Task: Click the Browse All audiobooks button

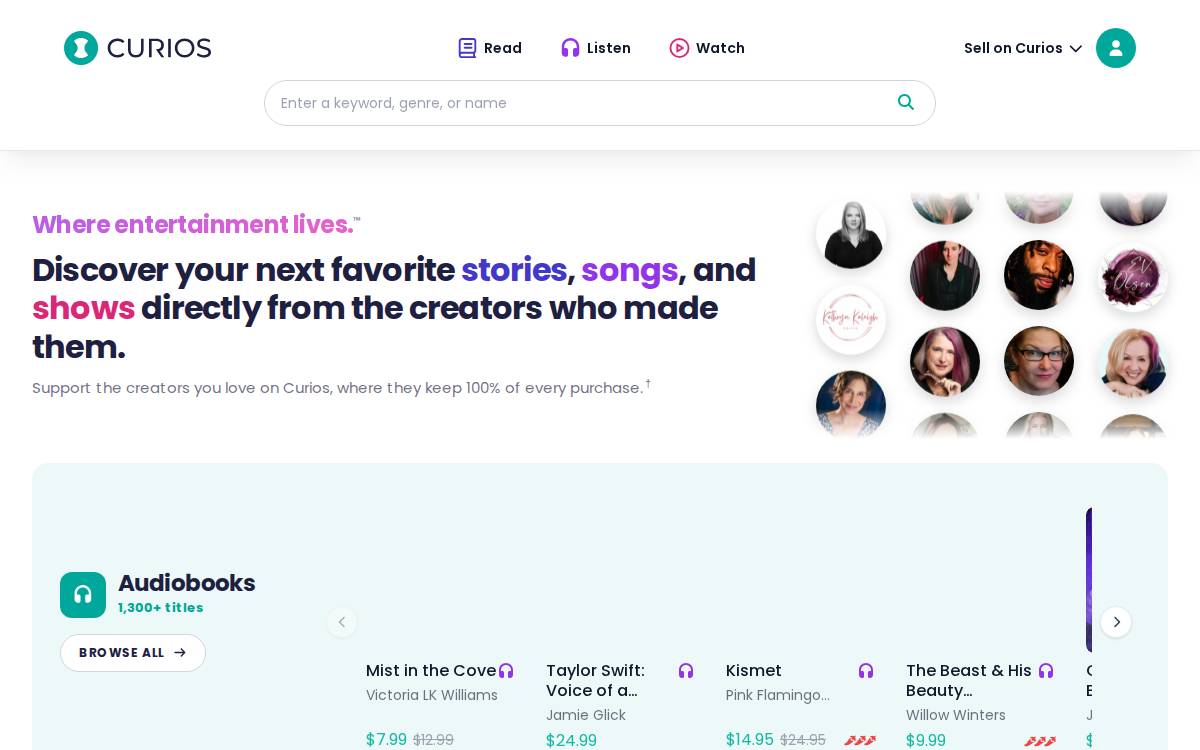Action: tap(133, 653)
